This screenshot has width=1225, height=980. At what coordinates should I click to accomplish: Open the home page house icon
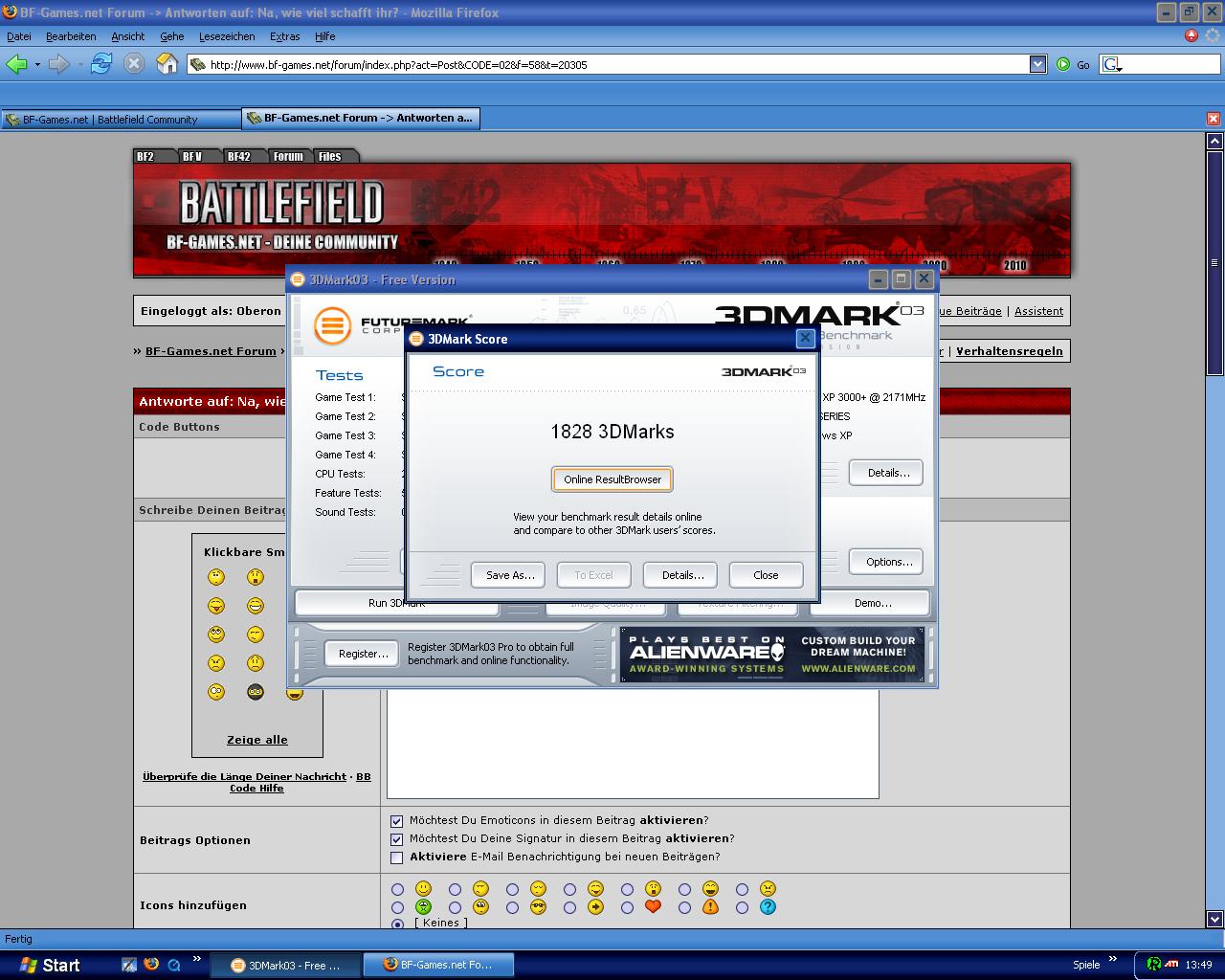[x=167, y=64]
